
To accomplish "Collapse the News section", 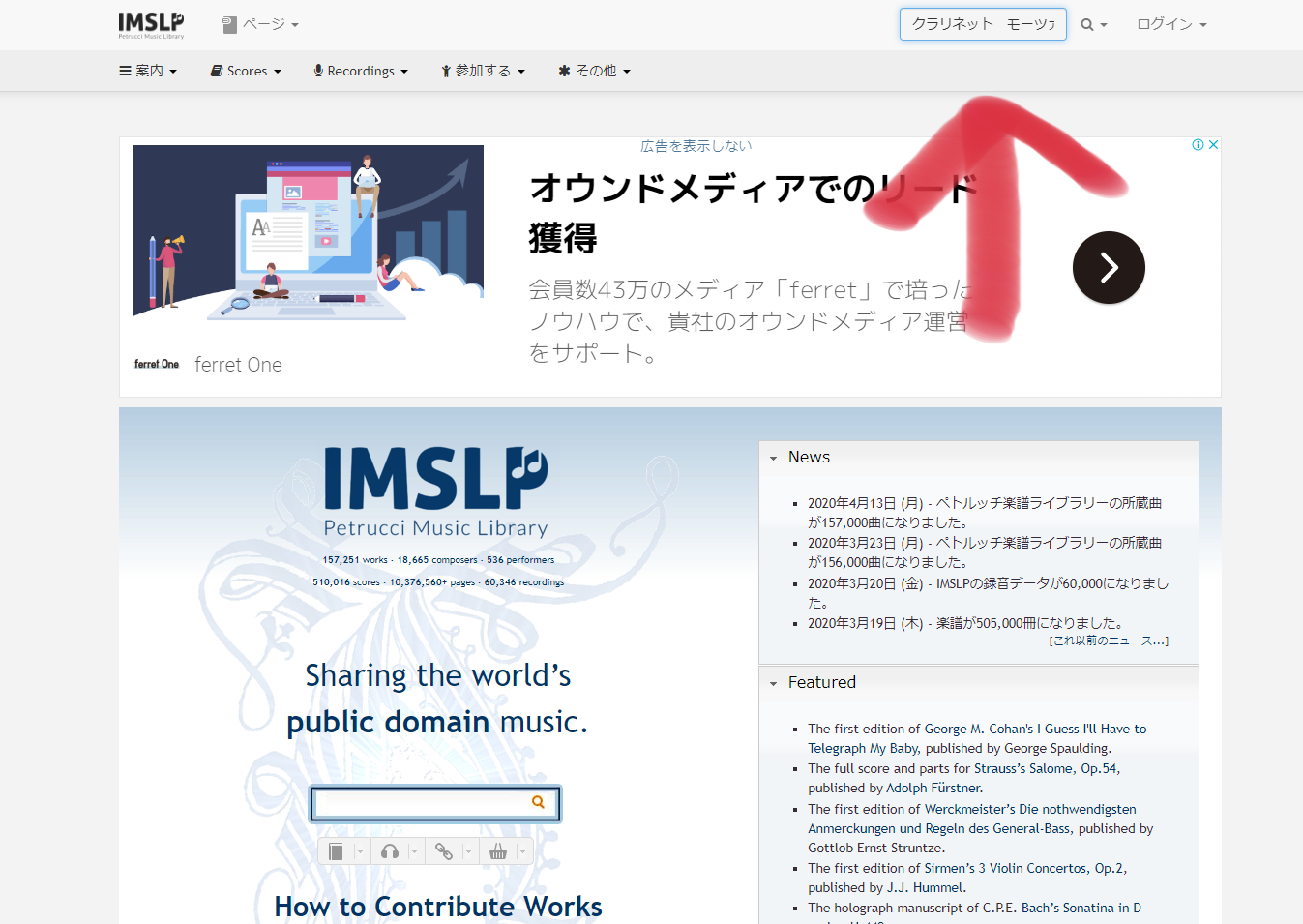I will [774, 458].
